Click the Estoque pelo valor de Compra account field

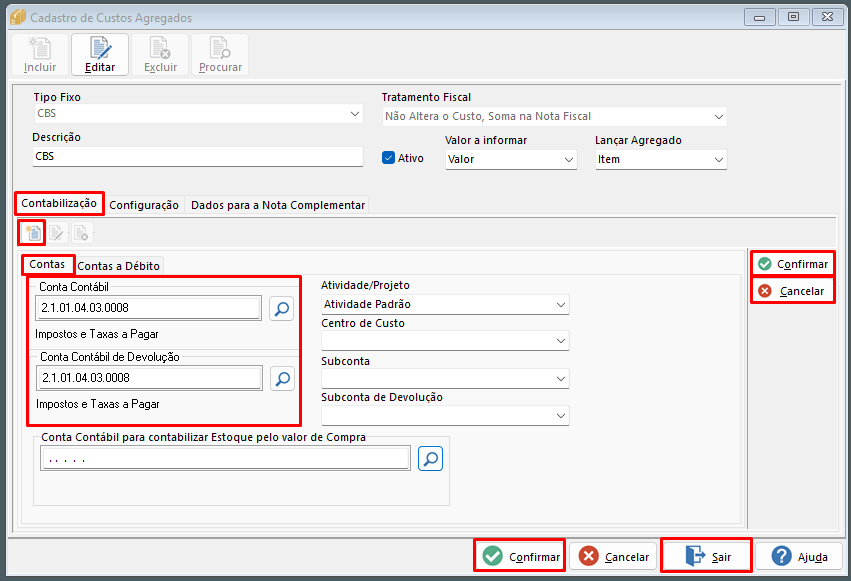pyautogui.click(x=225, y=458)
